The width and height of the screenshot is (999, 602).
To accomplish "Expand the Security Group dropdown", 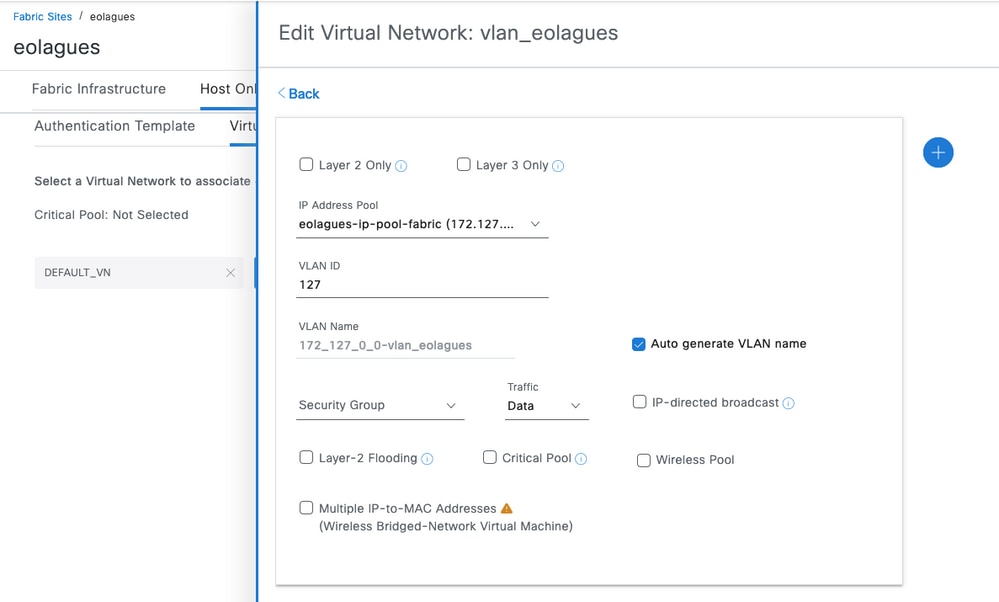I will coord(380,406).
